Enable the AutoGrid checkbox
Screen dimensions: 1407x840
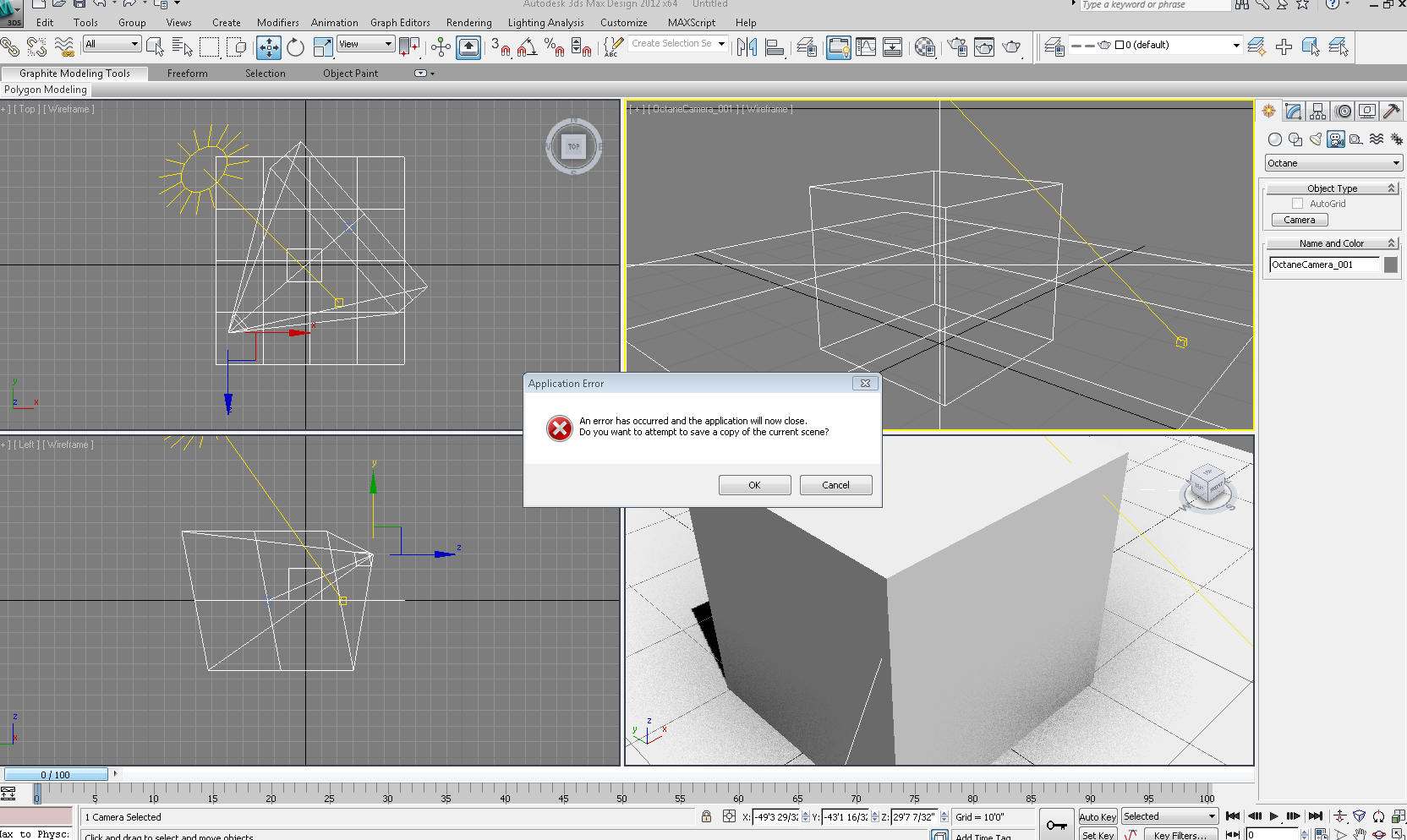coord(1297,204)
